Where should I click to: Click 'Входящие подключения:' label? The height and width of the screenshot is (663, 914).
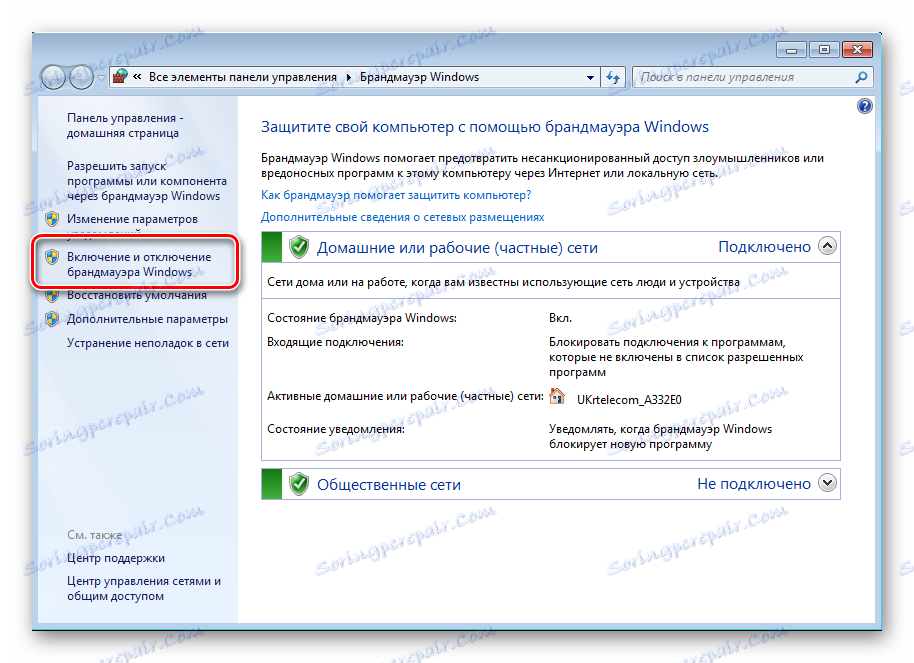(x=335, y=342)
